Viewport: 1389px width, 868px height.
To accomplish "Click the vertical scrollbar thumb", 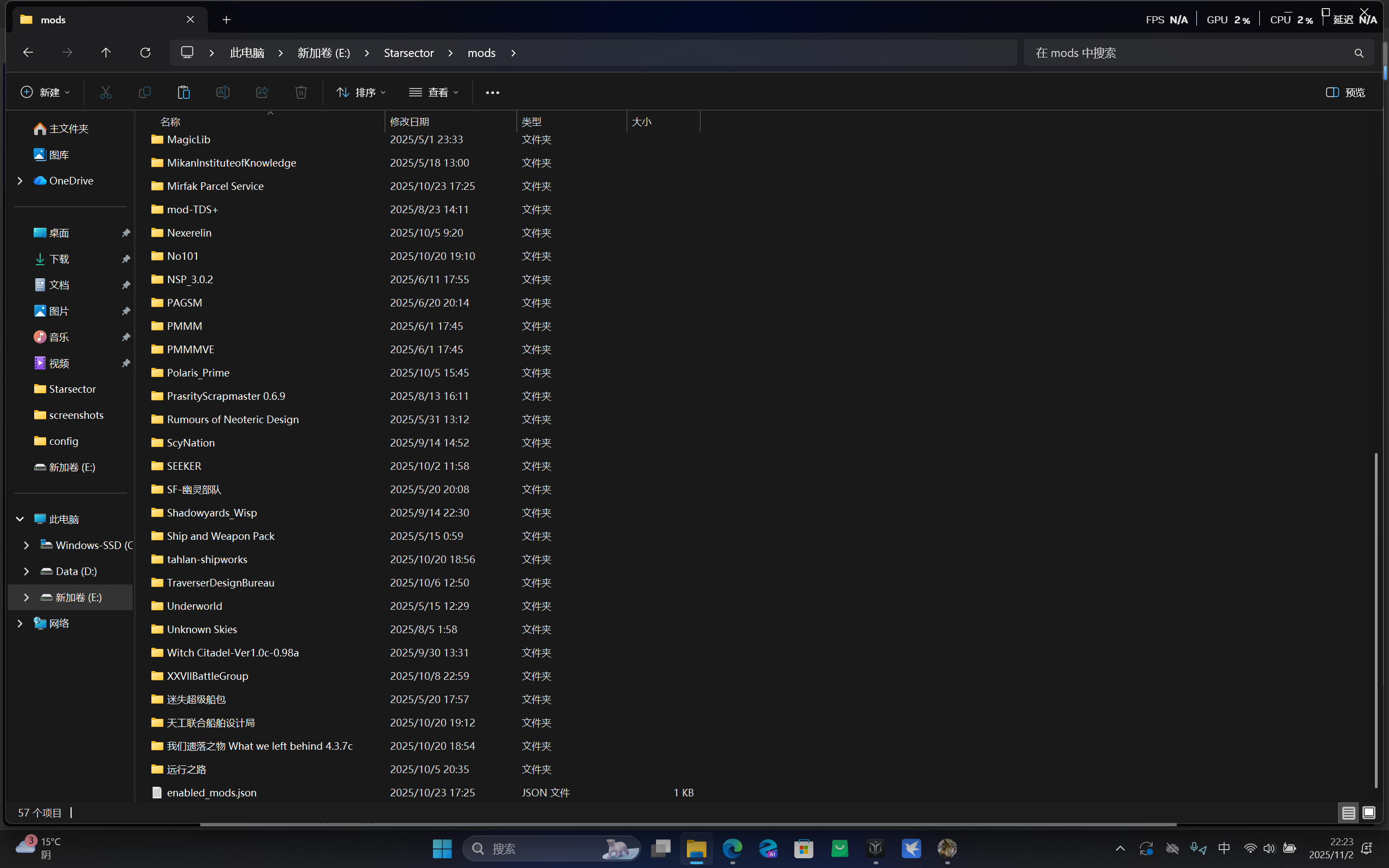I will coord(1376,620).
